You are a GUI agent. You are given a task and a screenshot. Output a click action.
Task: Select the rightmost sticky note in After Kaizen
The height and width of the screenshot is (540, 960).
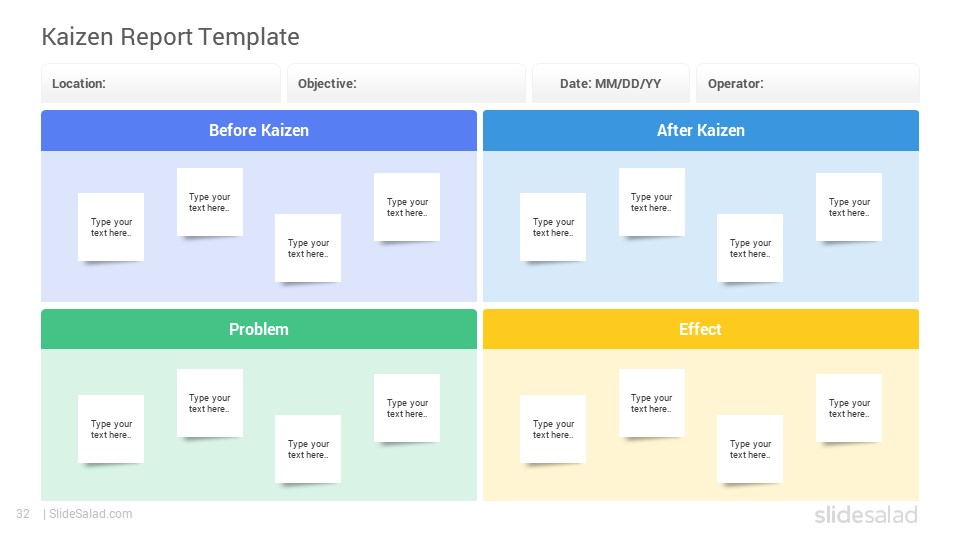click(x=849, y=207)
